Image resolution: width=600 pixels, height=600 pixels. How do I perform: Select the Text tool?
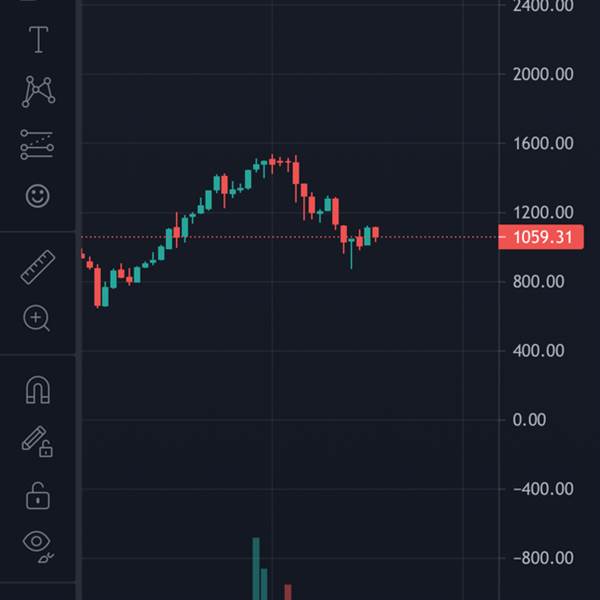pos(39,40)
